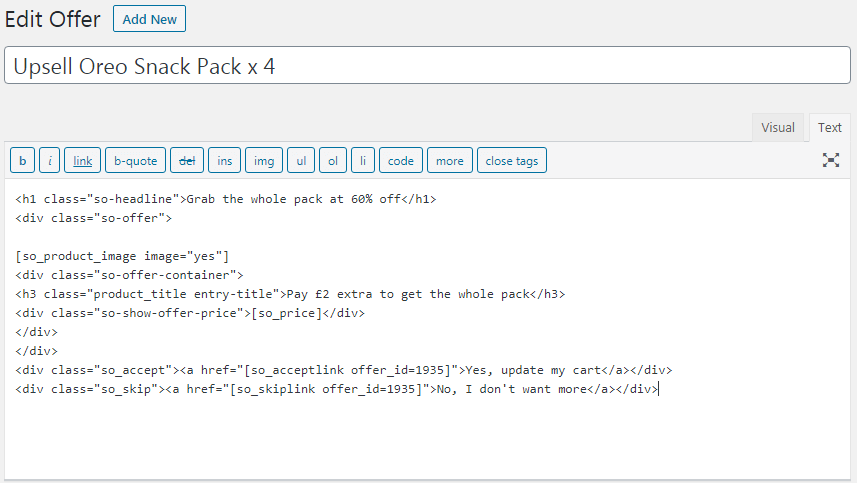
Task: Select the Text editor tab
Action: pyautogui.click(x=830, y=127)
